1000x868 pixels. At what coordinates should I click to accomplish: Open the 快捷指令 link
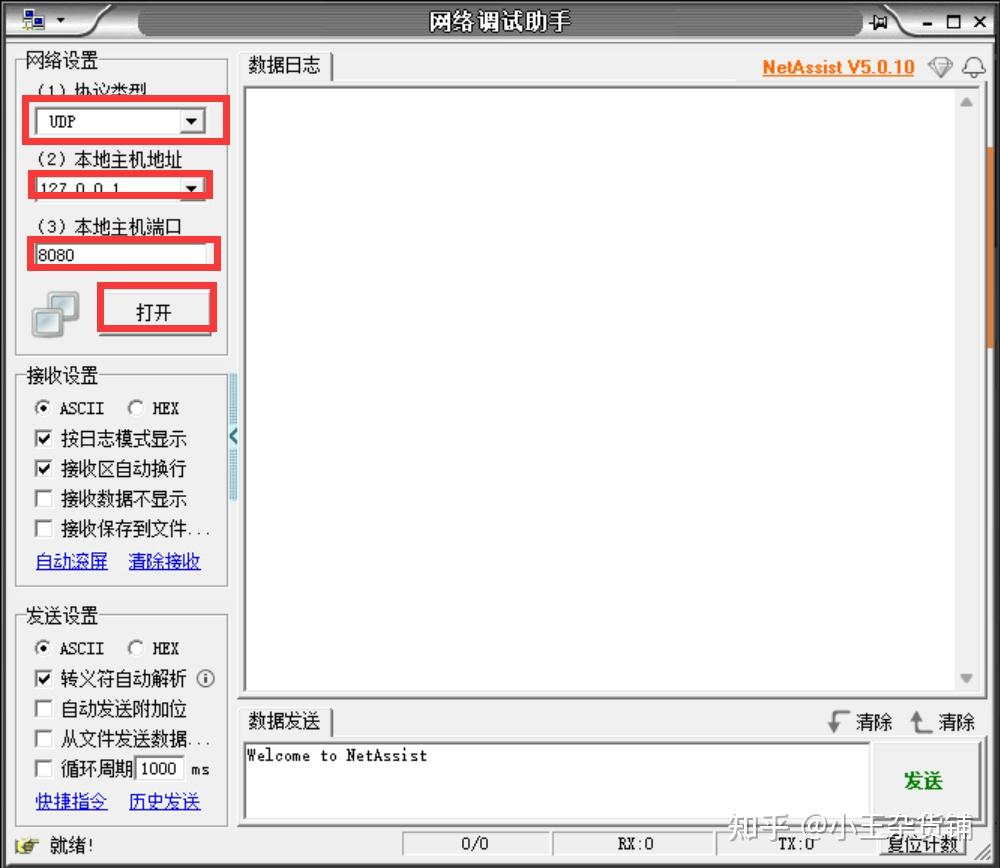(x=71, y=801)
